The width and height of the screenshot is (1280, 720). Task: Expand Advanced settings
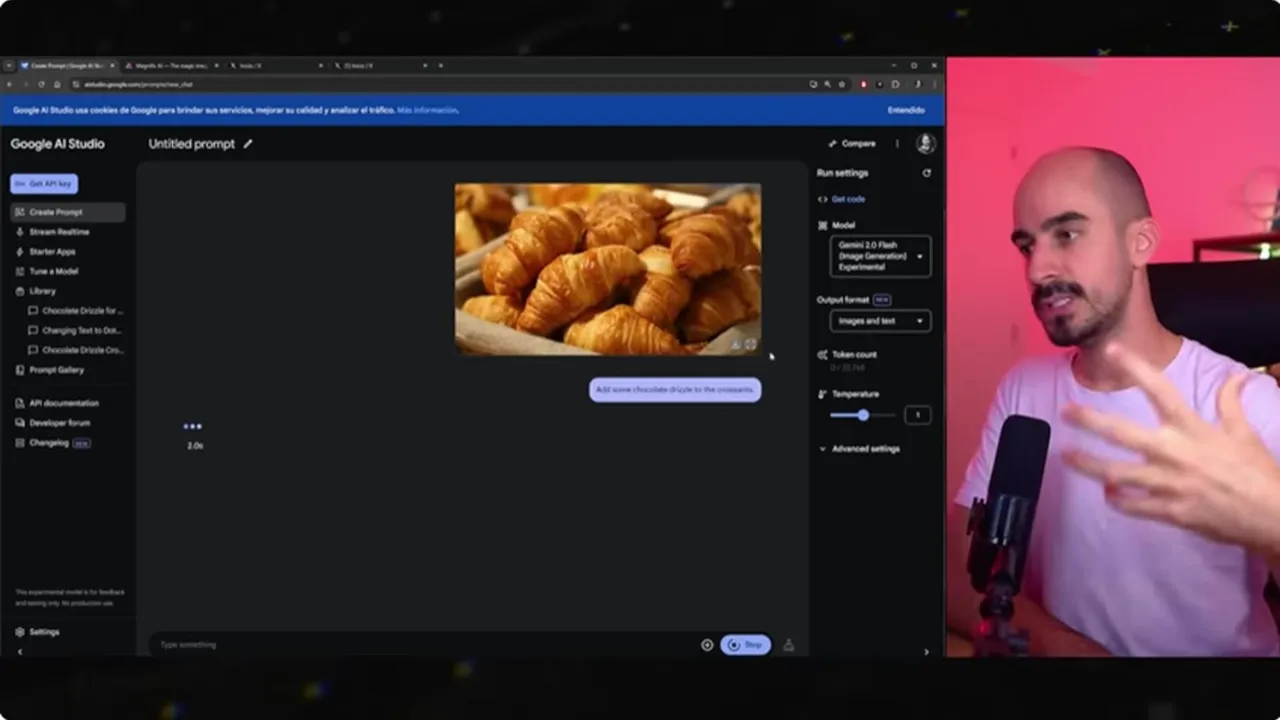coord(859,449)
